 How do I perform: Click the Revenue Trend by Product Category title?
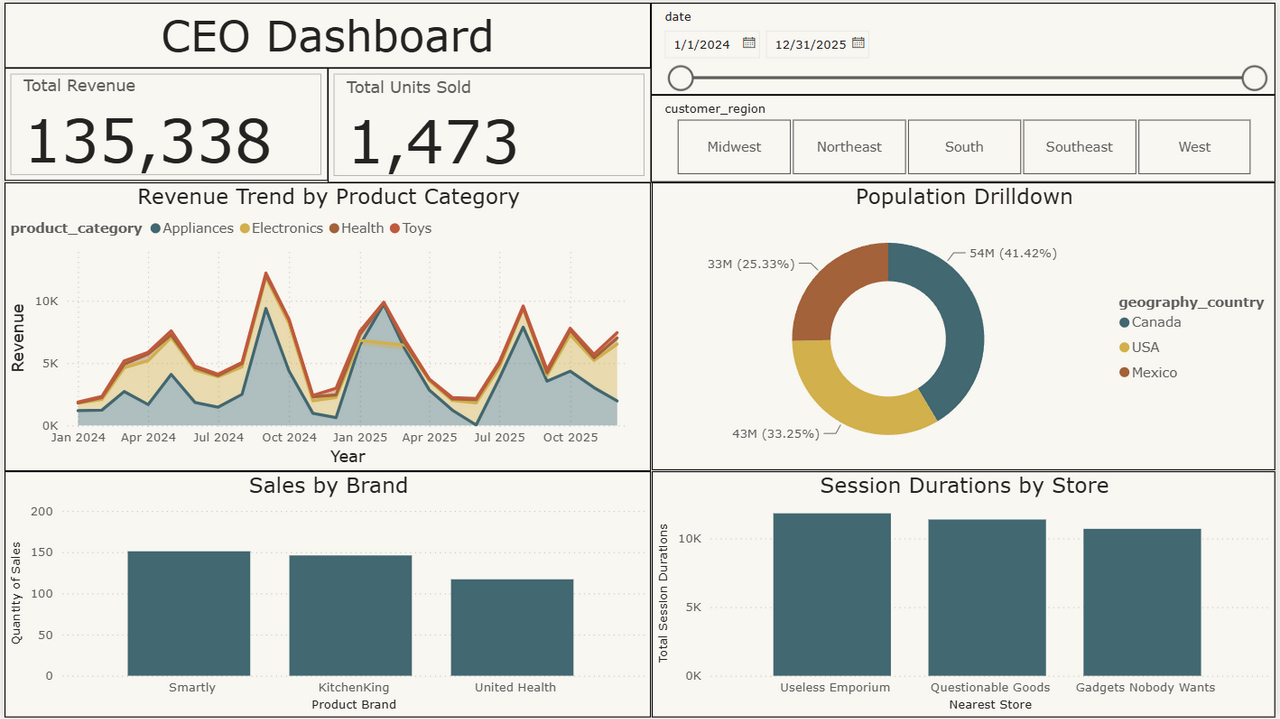[328, 197]
